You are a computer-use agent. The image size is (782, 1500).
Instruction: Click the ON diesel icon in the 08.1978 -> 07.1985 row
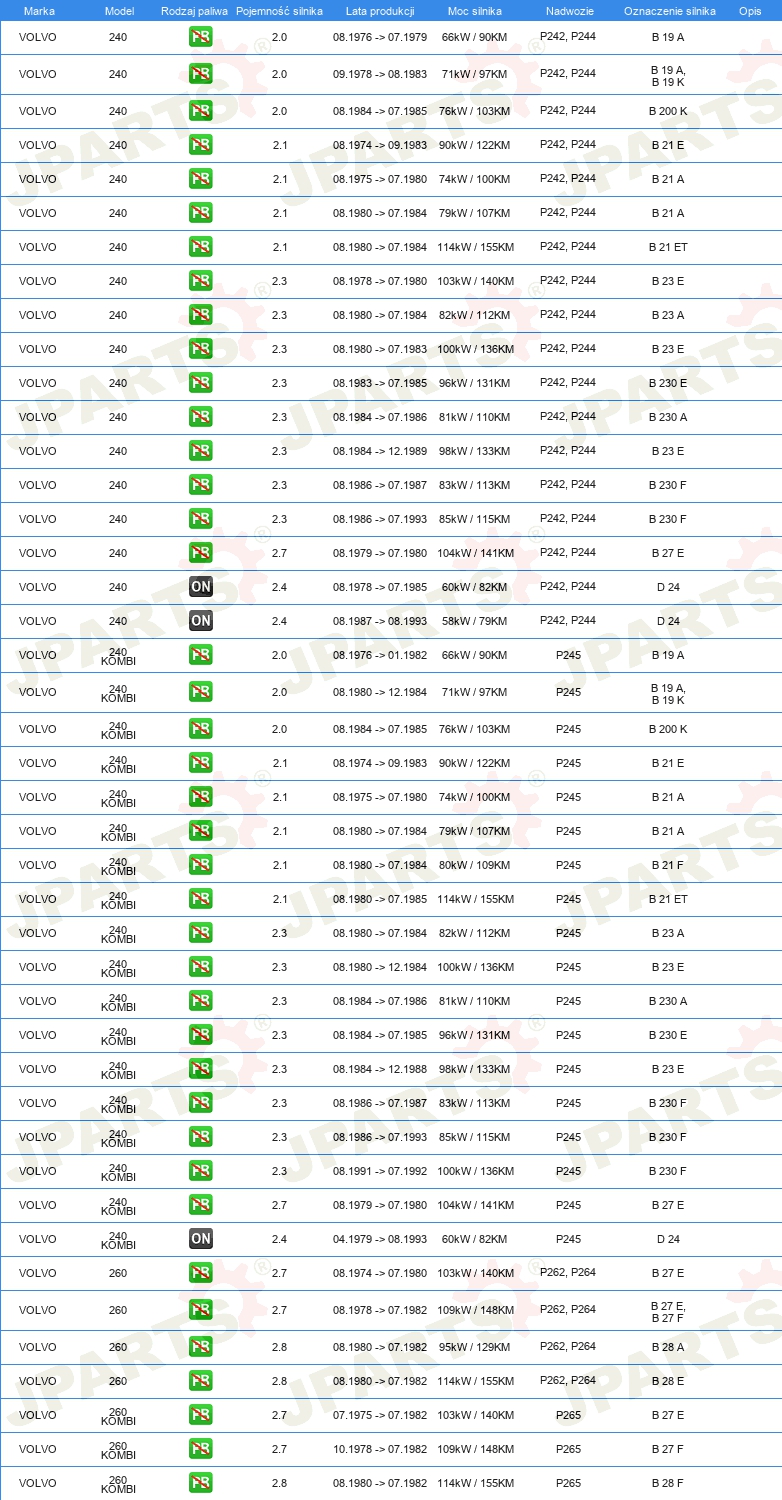(x=201, y=587)
